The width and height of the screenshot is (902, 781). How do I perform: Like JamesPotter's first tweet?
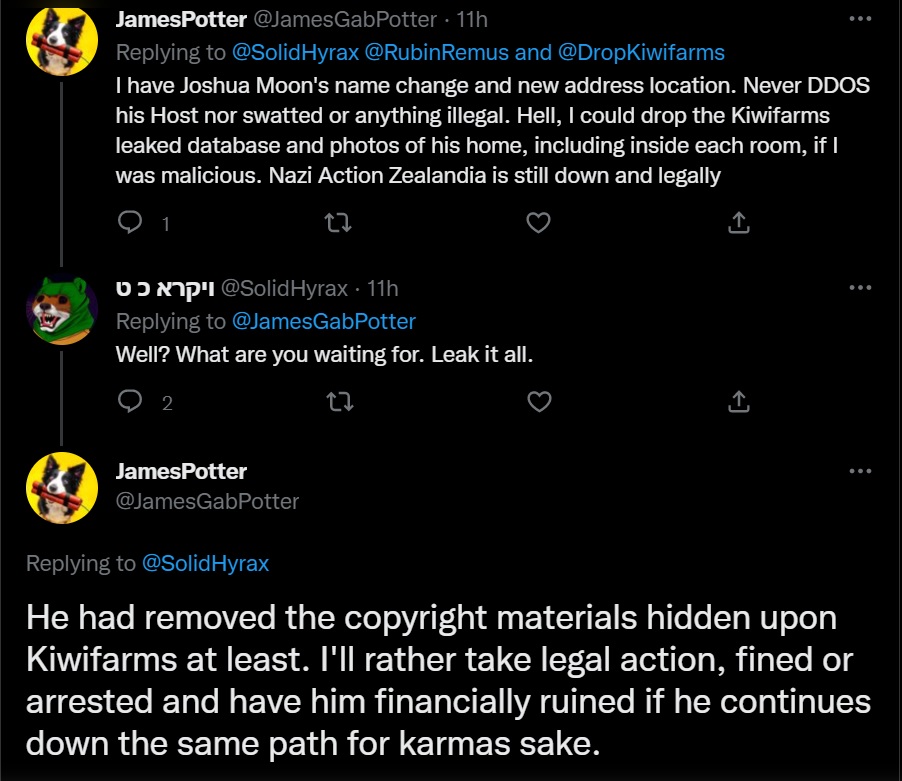539,223
